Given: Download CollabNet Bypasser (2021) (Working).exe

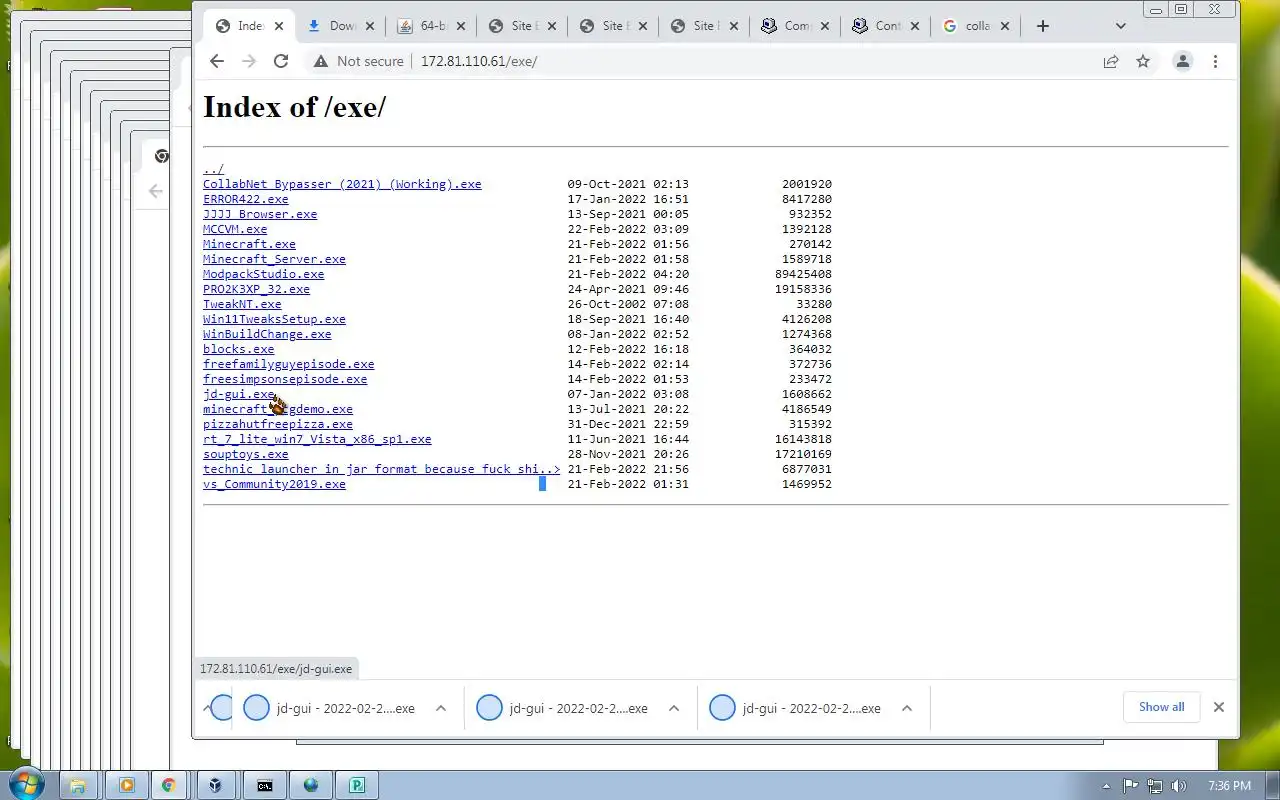Looking at the screenshot, I should (x=342, y=184).
